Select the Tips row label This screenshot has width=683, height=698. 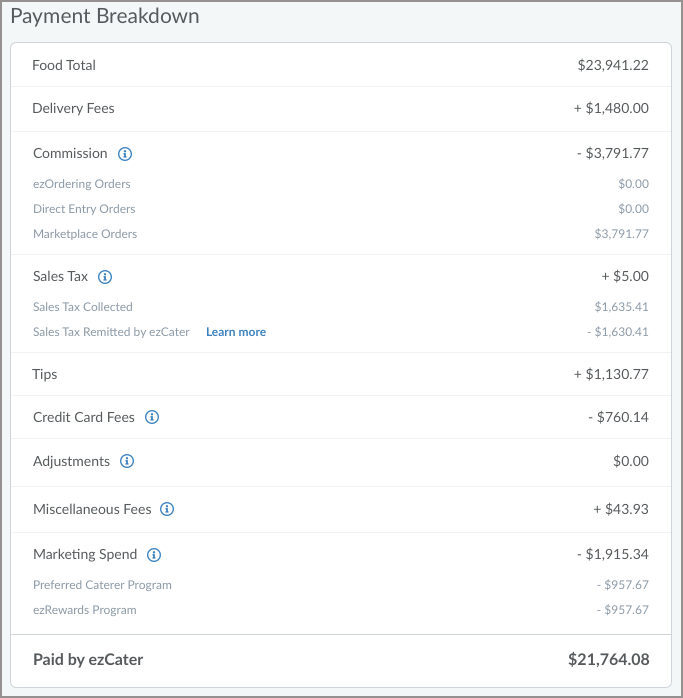click(x=45, y=374)
